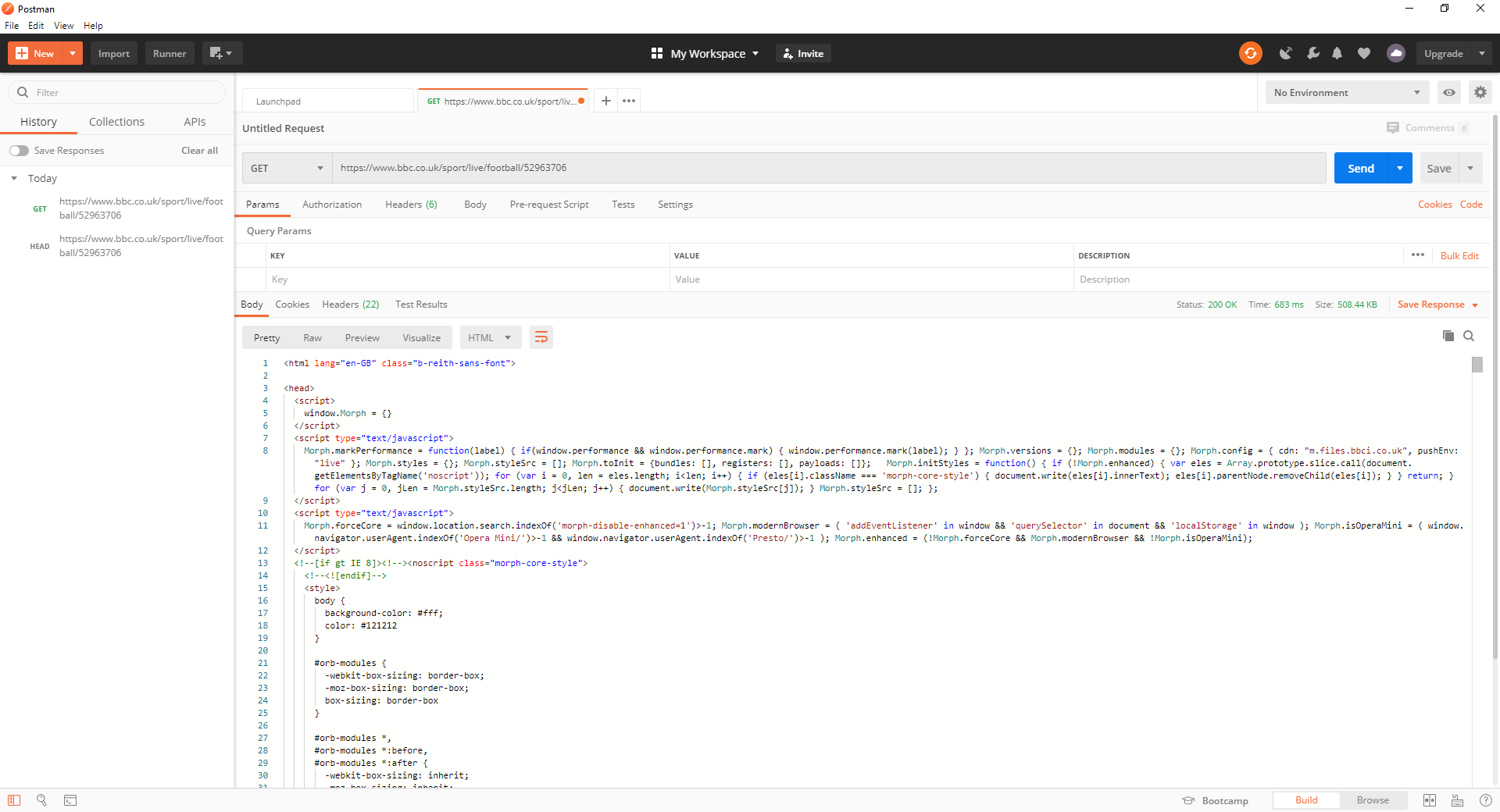Change the GET method dropdown

287,168
